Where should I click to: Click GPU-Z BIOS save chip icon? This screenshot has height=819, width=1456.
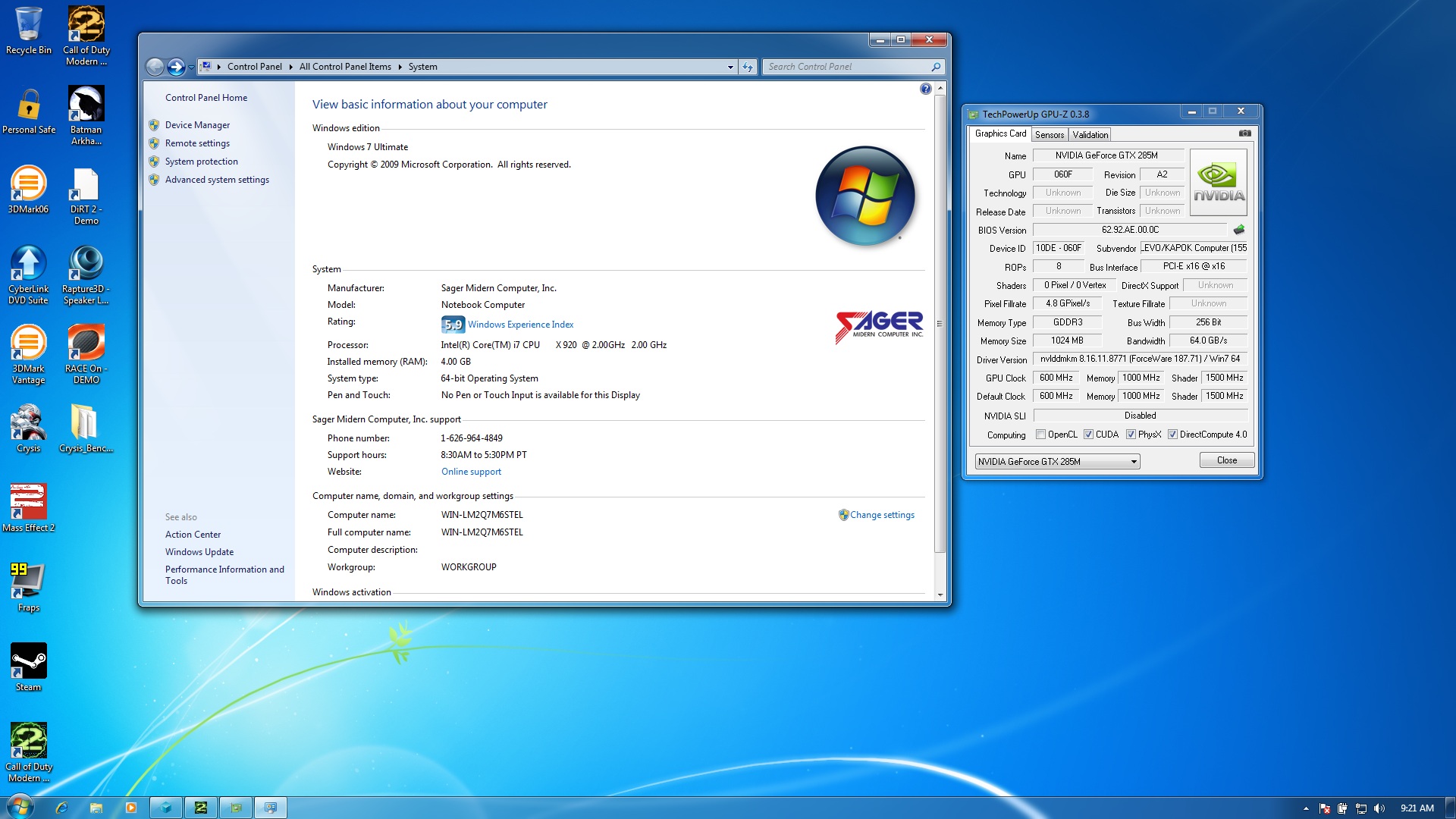click(x=1239, y=229)
